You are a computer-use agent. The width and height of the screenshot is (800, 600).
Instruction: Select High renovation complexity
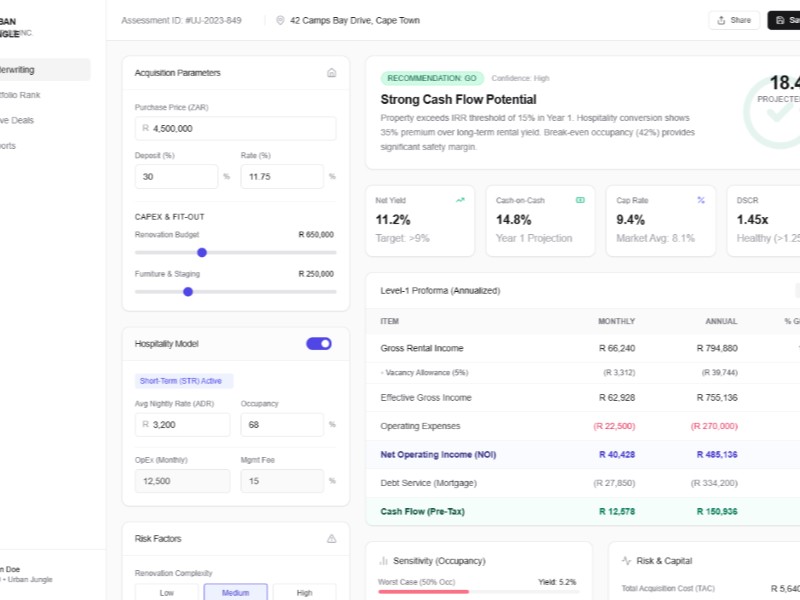304,592
